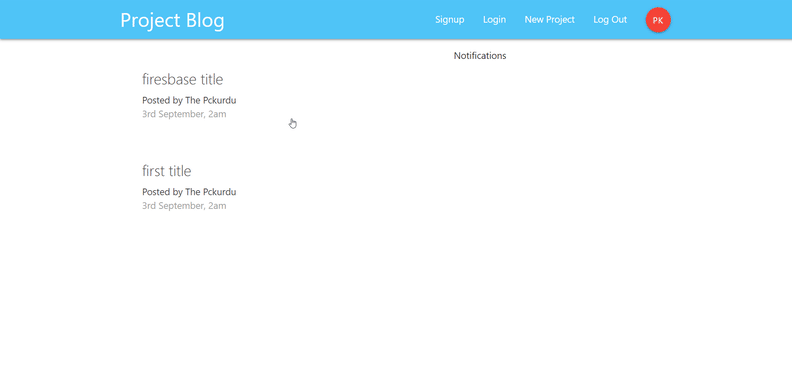Click the date under first title
The height and width of the screenshot is (371, 792).
click(184, 206)
